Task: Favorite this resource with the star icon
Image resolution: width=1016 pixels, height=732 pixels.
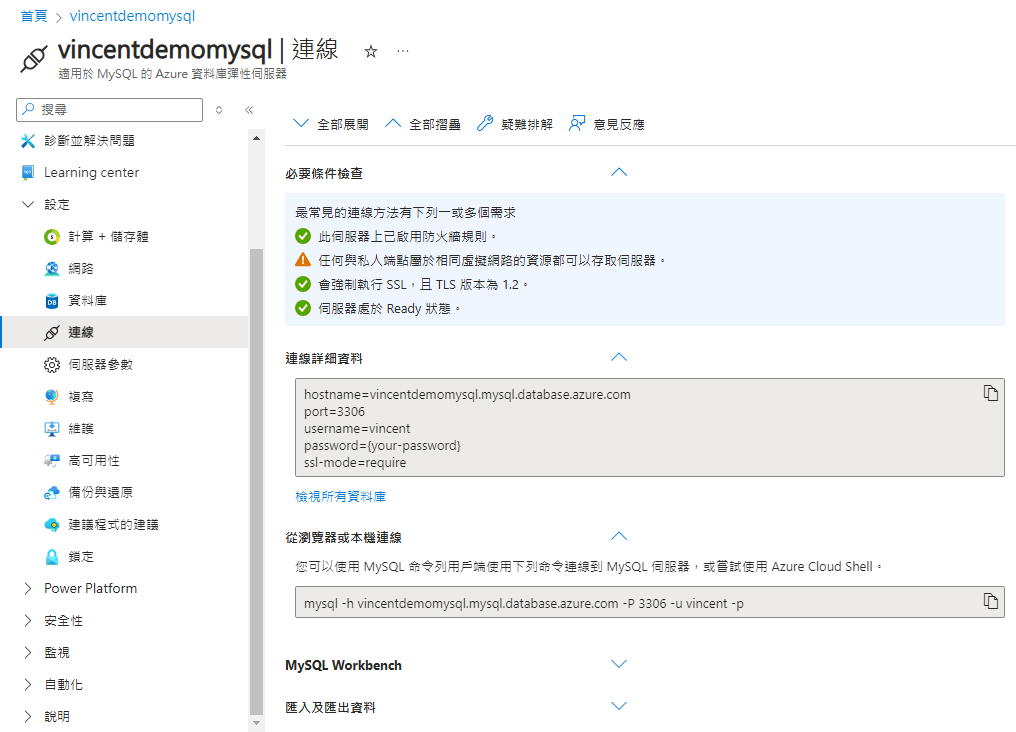Action: tap(371, 51)
